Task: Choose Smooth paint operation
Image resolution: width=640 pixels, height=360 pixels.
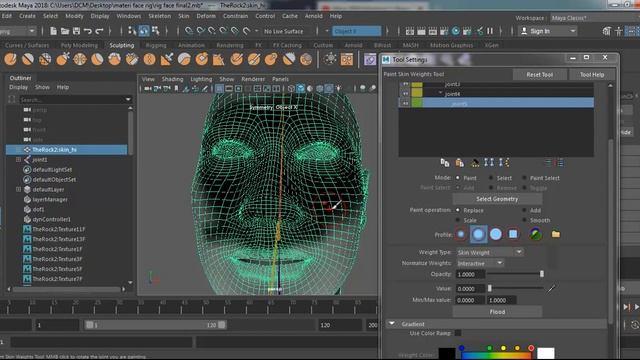Action: point(524,220)
